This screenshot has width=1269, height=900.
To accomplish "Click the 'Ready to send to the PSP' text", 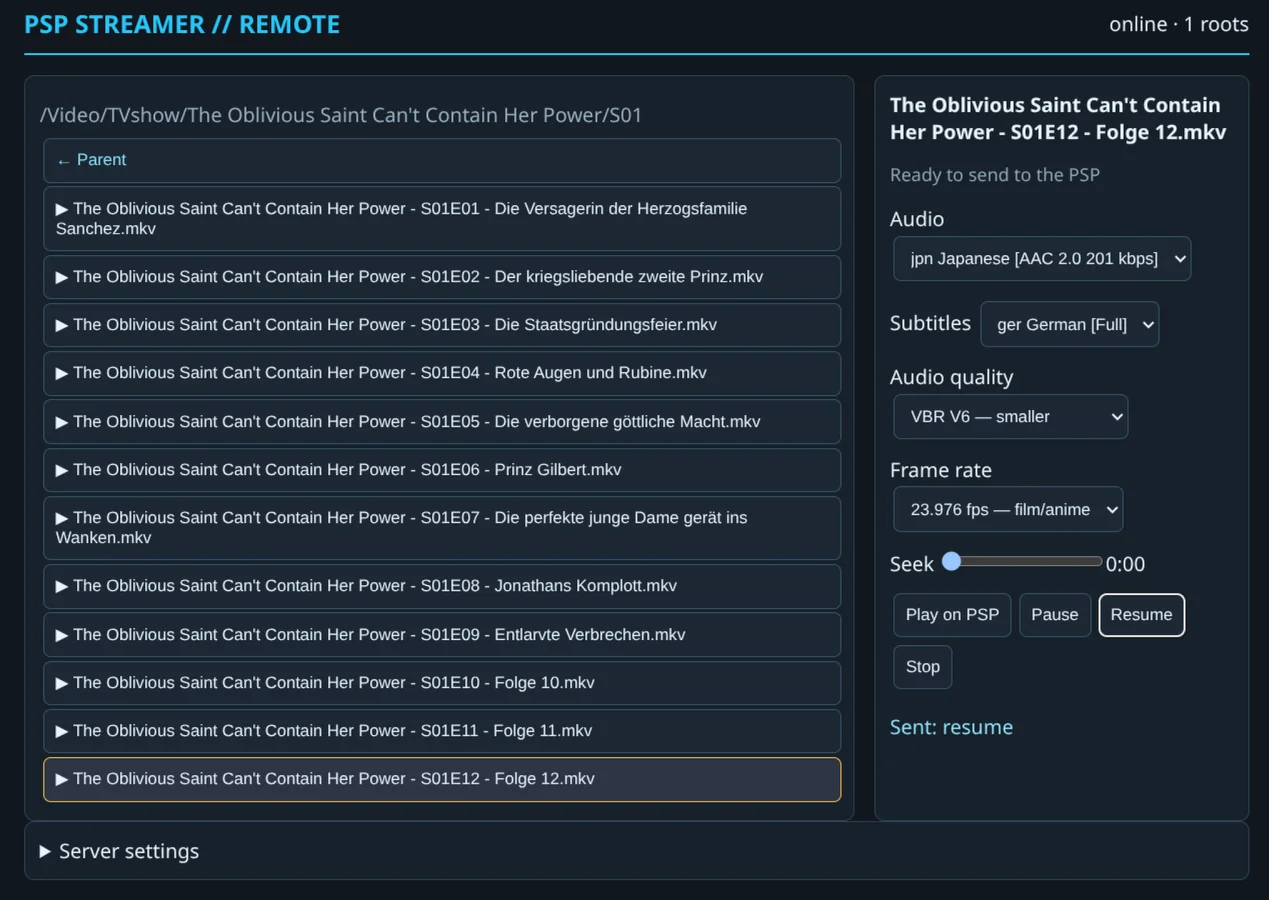I will [995, 175].
